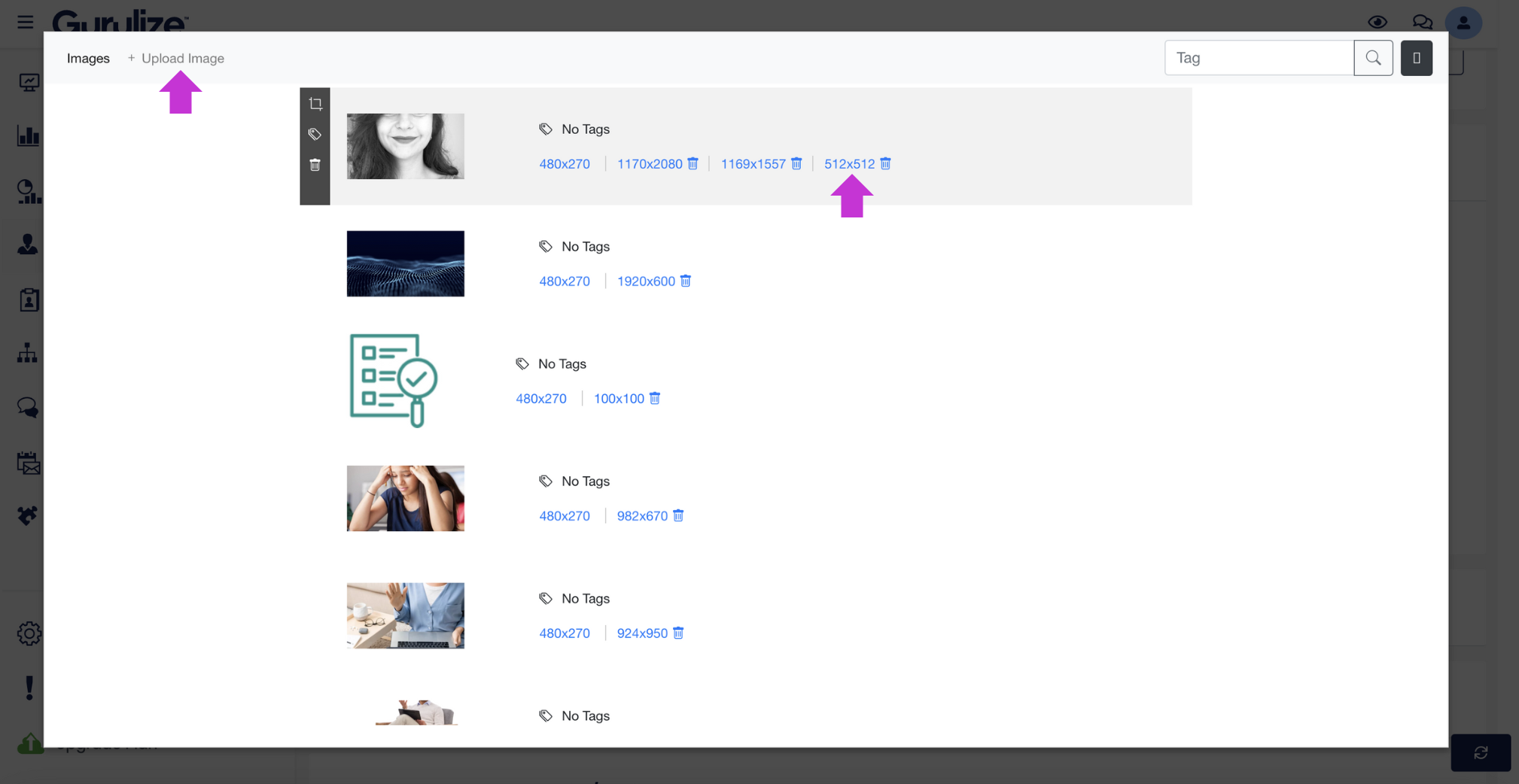Delete the 982x670 image version
Viewport: 1519px width, 784px height.
coord(678,515)
